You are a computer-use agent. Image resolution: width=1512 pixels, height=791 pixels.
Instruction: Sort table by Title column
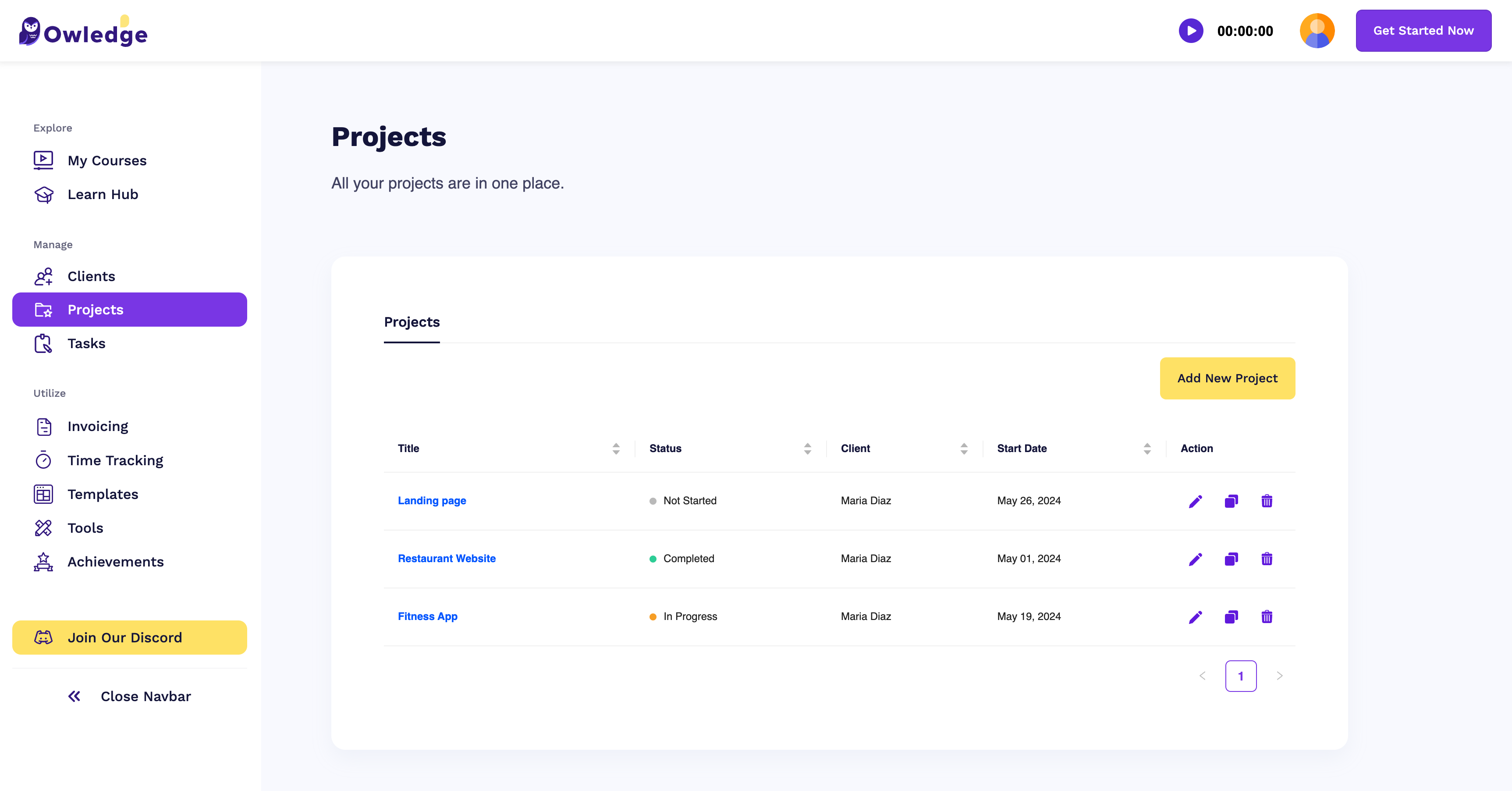point(616,449)
